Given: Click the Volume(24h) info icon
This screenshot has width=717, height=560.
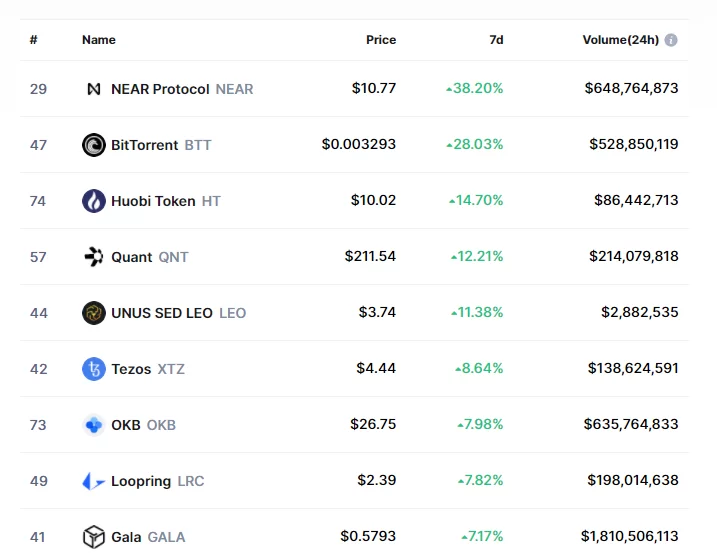Looking at the screenshot, I should pos(671,40).
